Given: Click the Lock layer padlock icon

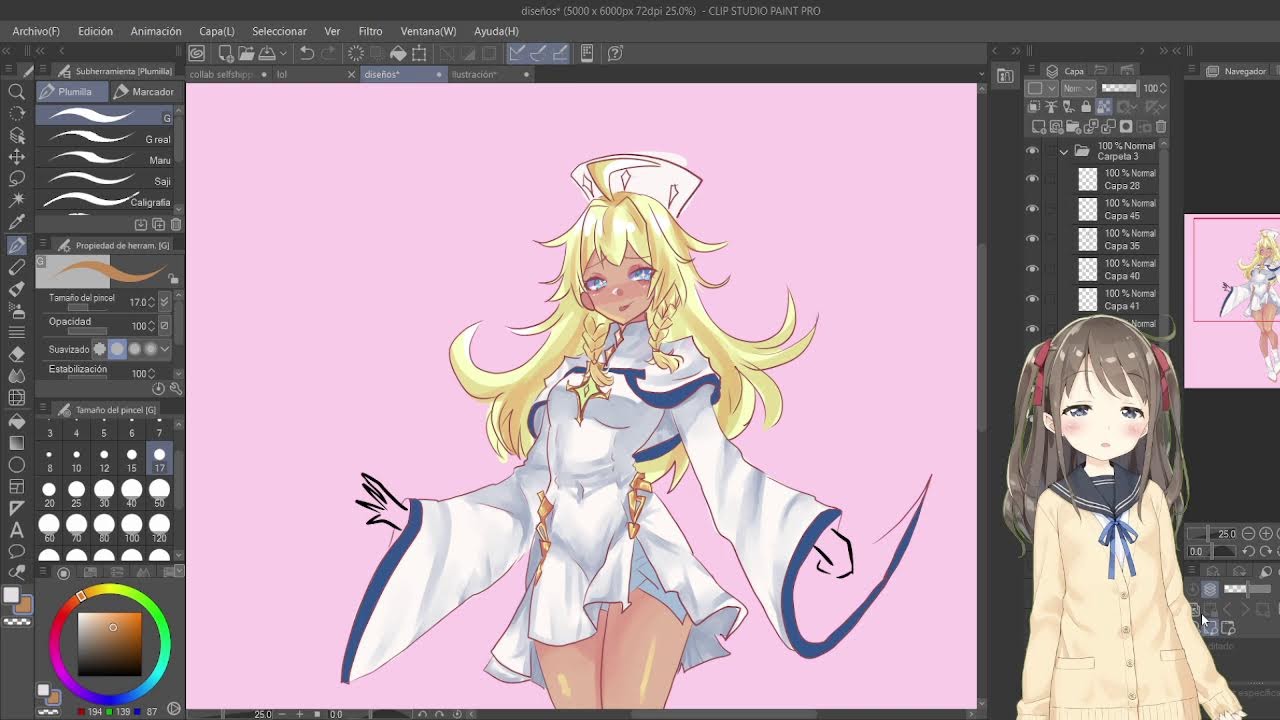Looking at the screenshot, I should pos(1086,107).
